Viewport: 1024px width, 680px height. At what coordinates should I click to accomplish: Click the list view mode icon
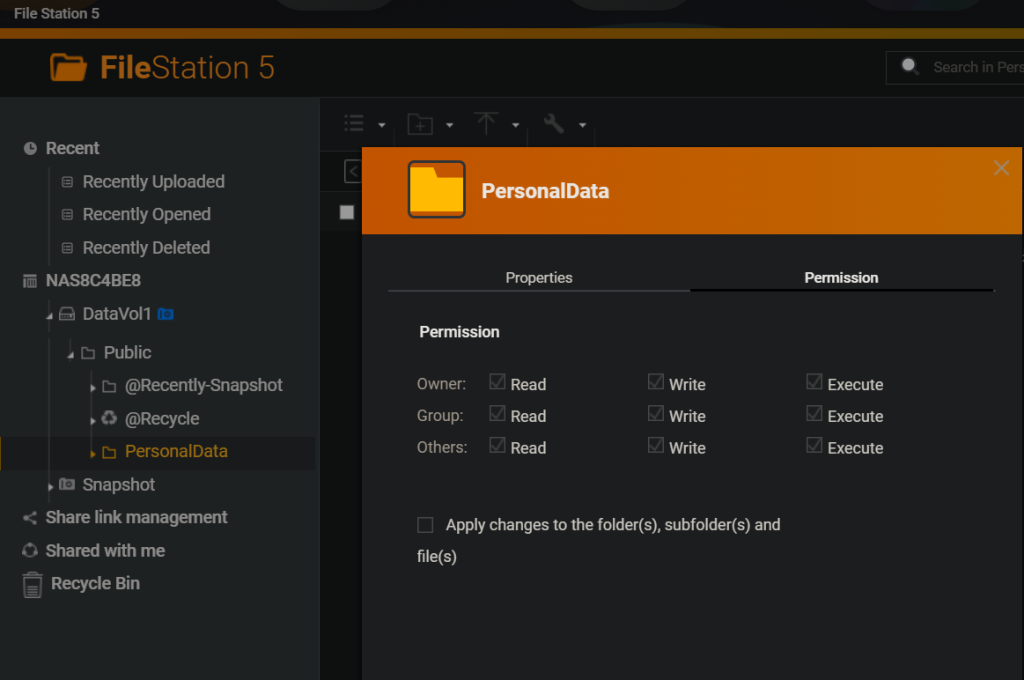(354, 123)
